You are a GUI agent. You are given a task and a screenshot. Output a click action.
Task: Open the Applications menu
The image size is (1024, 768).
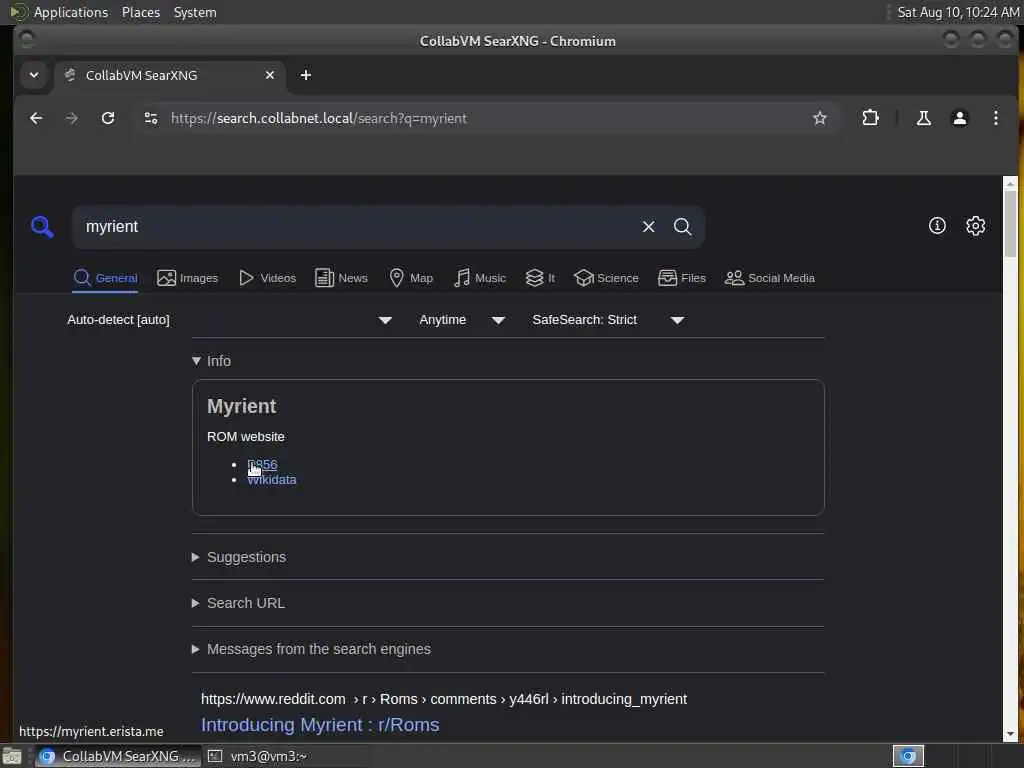60,12
